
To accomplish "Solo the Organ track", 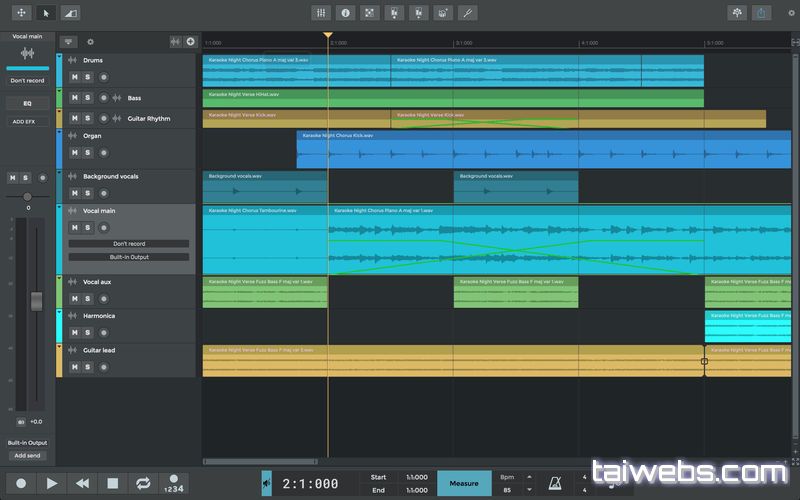I will 88,154.
